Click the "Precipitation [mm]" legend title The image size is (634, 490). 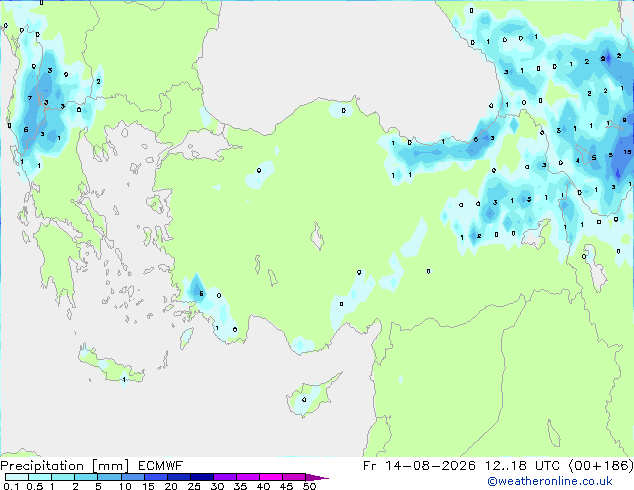tap(64, 466)
